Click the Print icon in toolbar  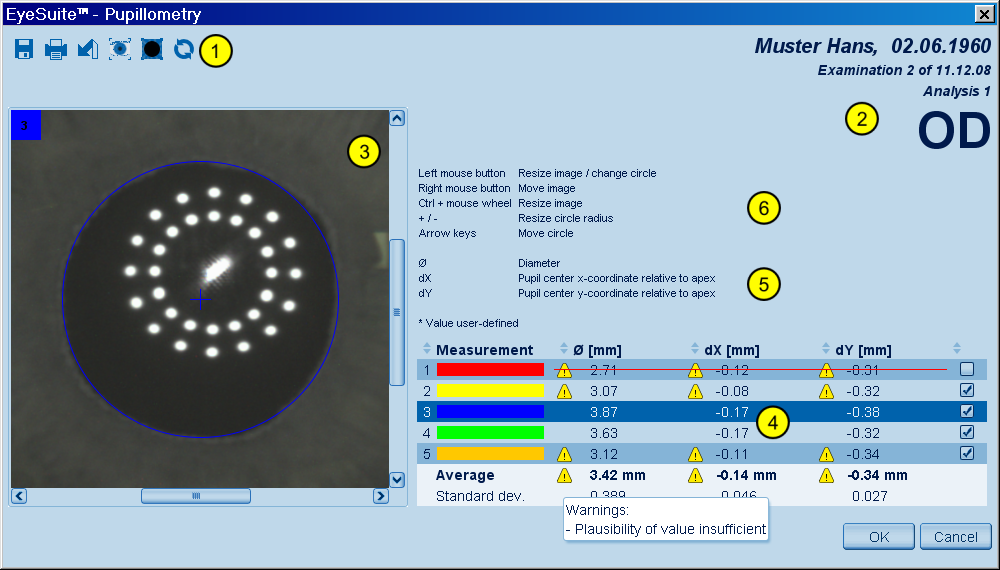56,49
